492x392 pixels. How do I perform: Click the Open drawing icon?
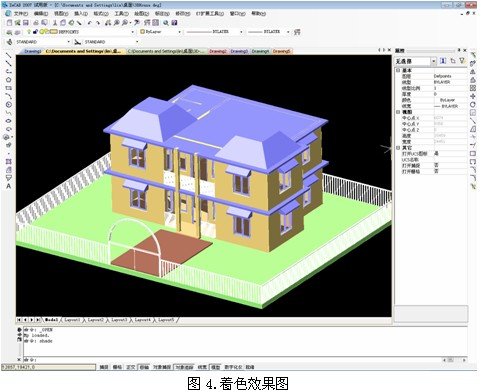tap(17, 23)
